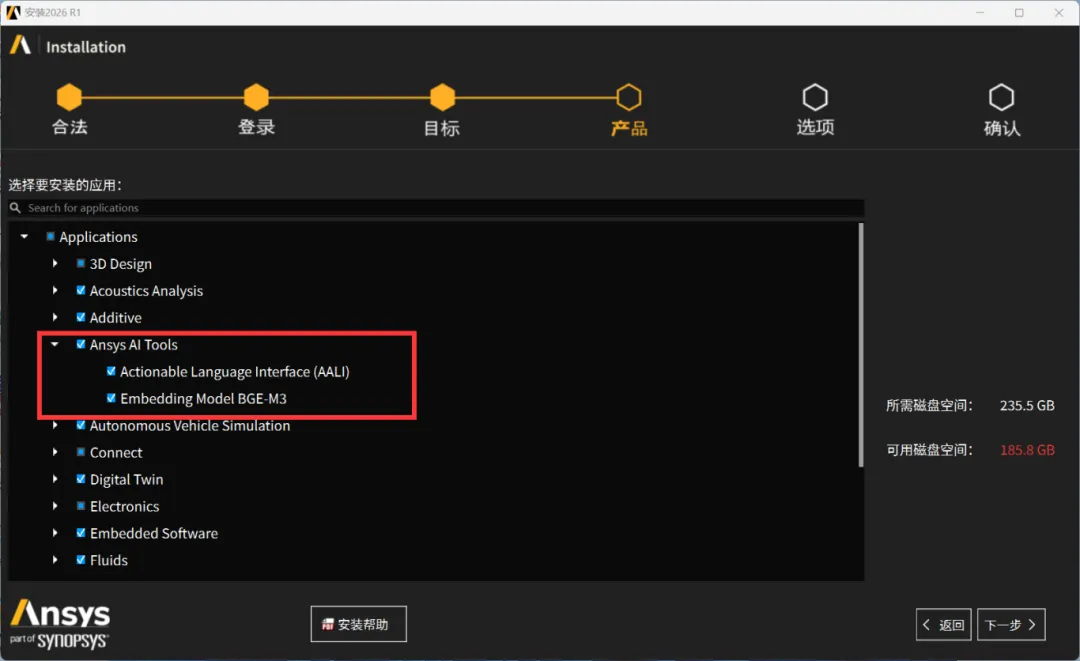
Task: Select the Fluids label
Action: (x=109, y=560)
